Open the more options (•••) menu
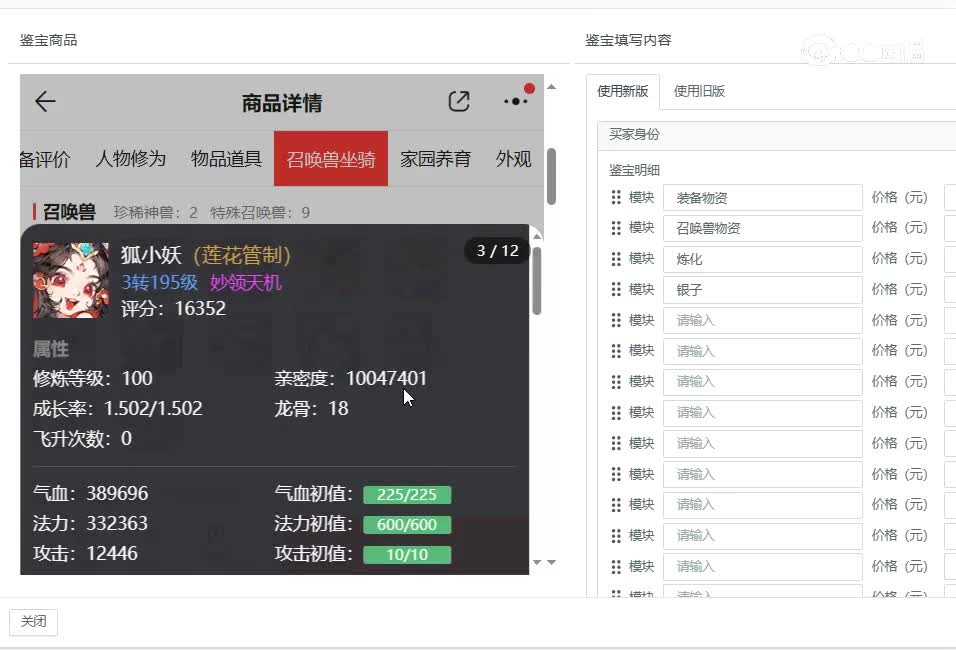956x650 pixels. click(x=514, y=101)
